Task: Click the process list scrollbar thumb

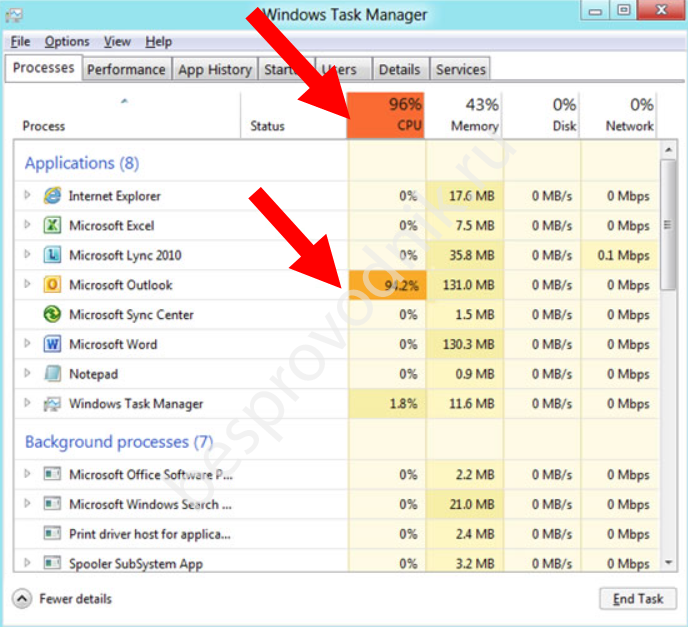Action: [668, 225]
